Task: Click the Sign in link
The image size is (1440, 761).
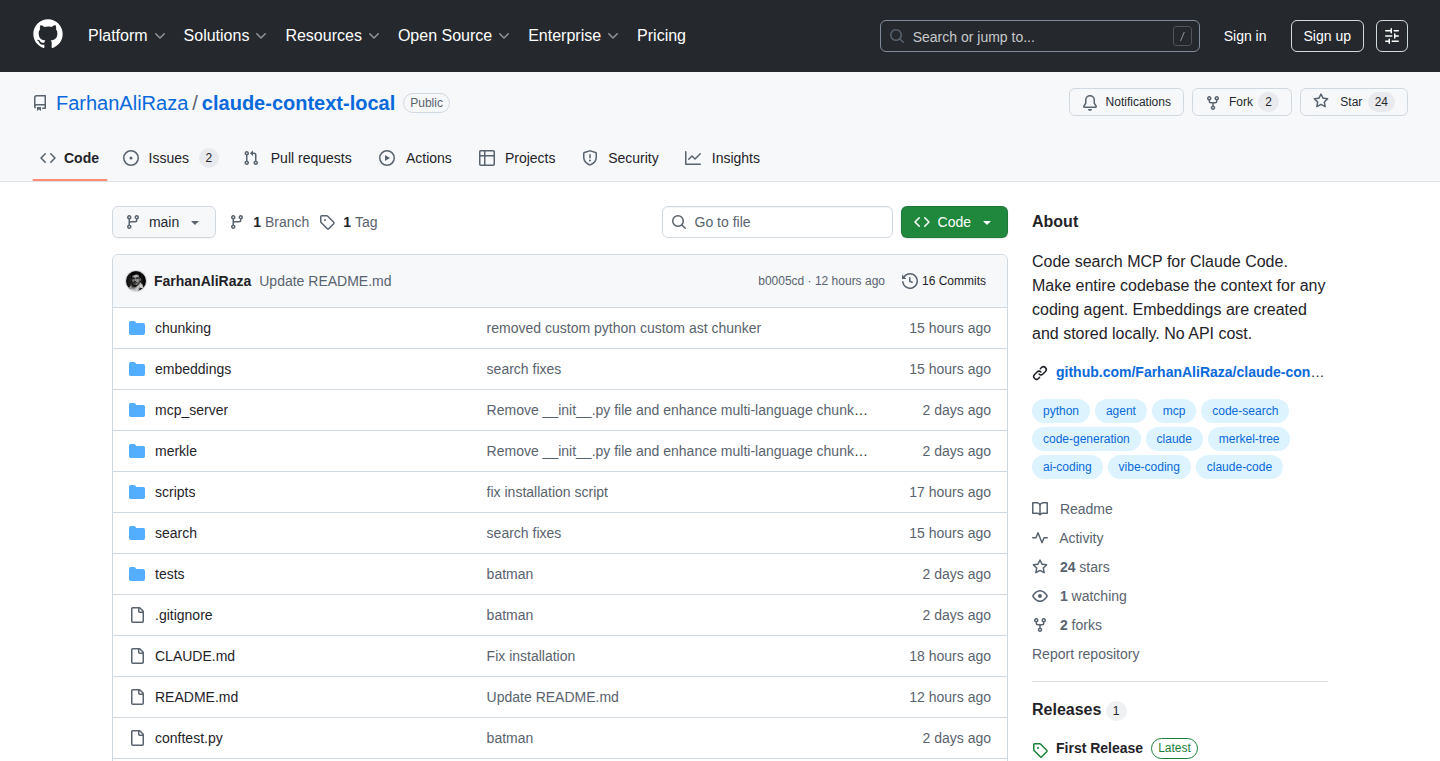Action: click(1245, 36)
